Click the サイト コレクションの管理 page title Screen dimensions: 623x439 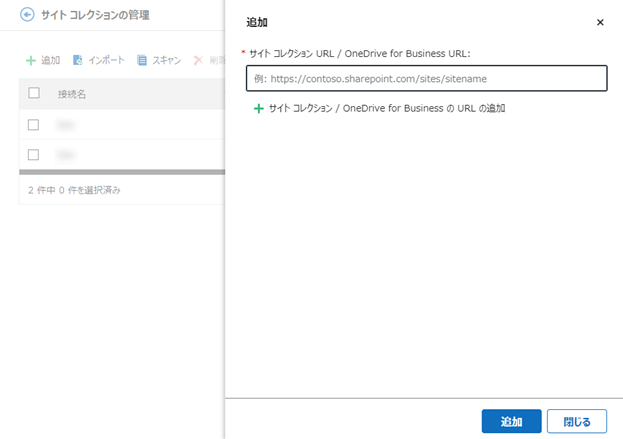coord(95,15)
